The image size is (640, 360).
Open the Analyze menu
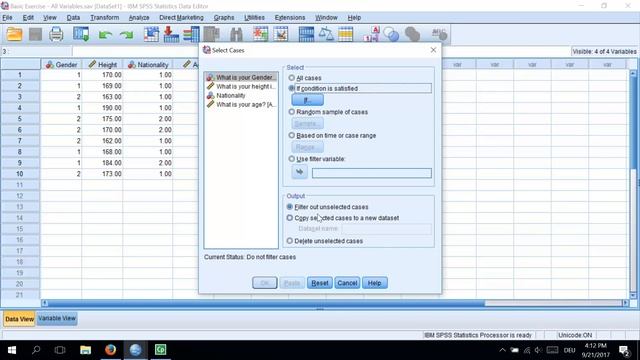139,18
